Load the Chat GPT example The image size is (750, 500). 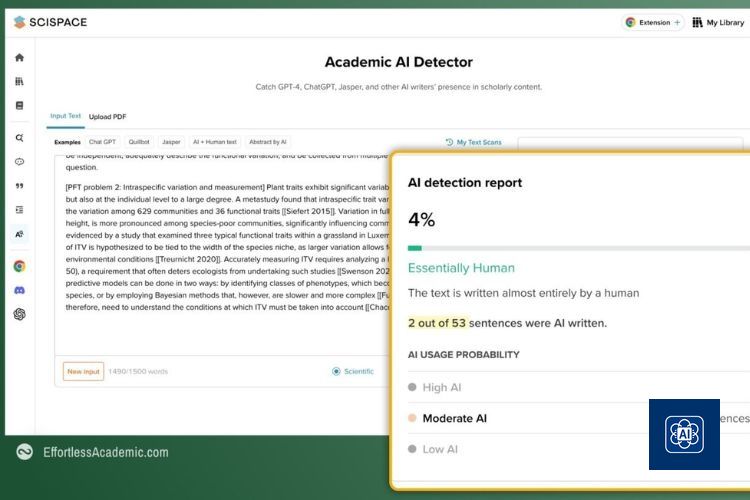pyautogui.click(x=102, y=142)
